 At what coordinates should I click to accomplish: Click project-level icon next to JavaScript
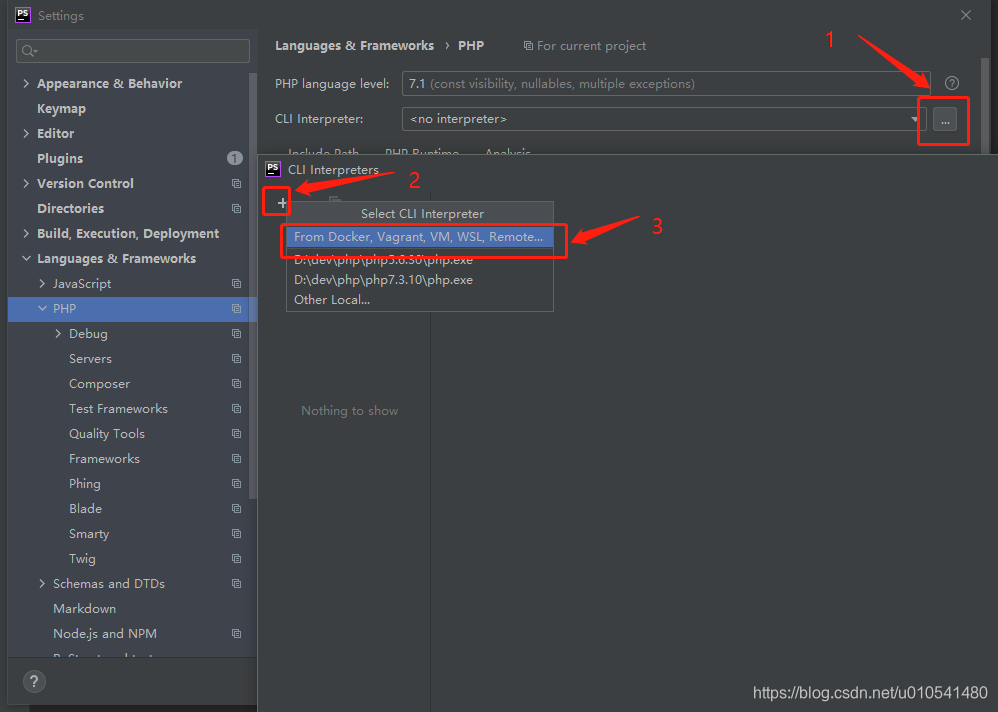tap(237, 283)
